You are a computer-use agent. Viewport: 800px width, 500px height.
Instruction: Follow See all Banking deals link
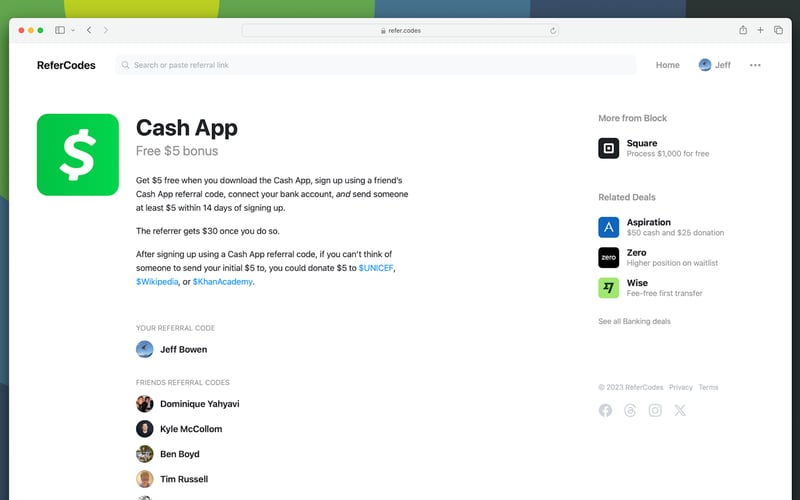click(x=634, y=321)
